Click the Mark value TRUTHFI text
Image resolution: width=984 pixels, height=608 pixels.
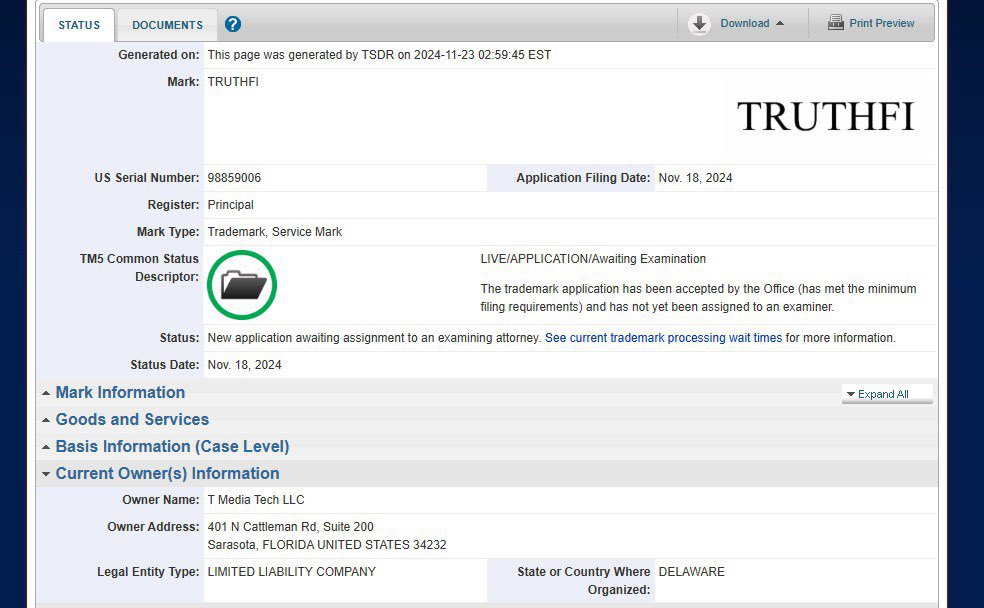233,82
